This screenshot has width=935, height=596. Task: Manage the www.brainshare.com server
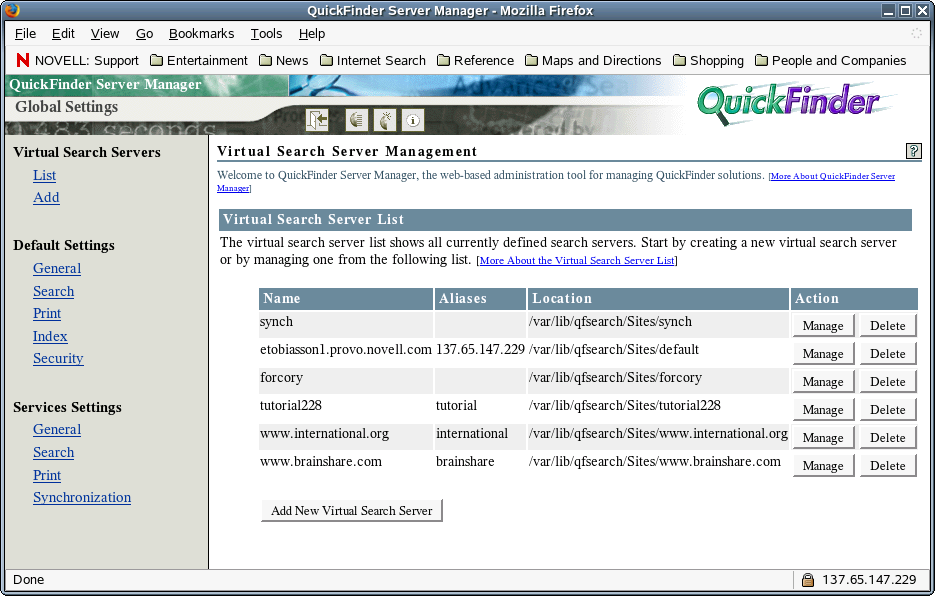click(x=823, y=465)
